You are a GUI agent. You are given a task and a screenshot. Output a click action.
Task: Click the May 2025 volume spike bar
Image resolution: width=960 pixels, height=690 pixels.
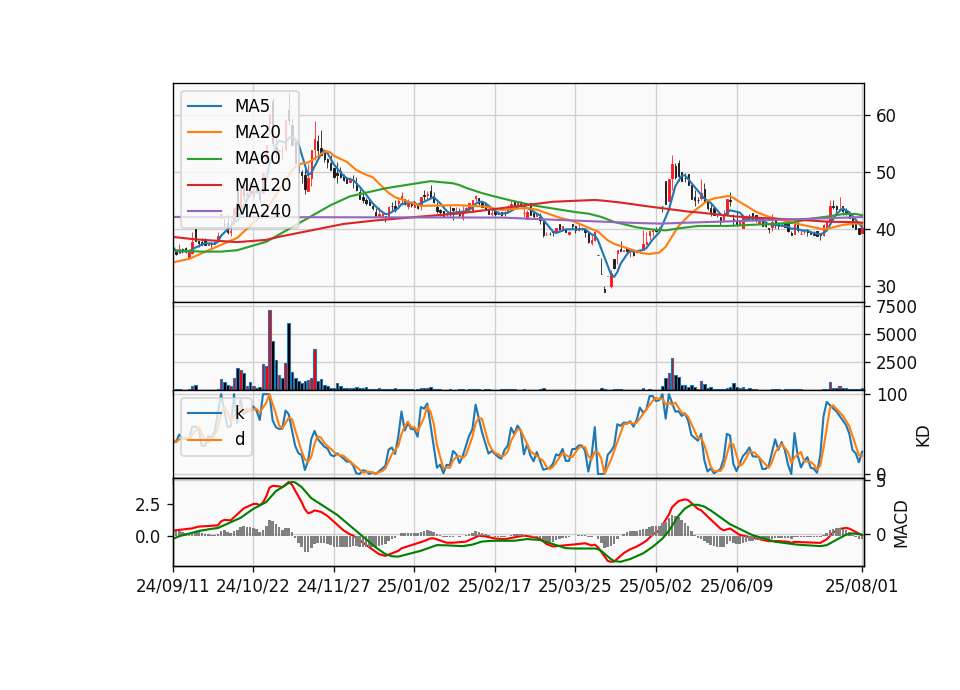[672, 374]
